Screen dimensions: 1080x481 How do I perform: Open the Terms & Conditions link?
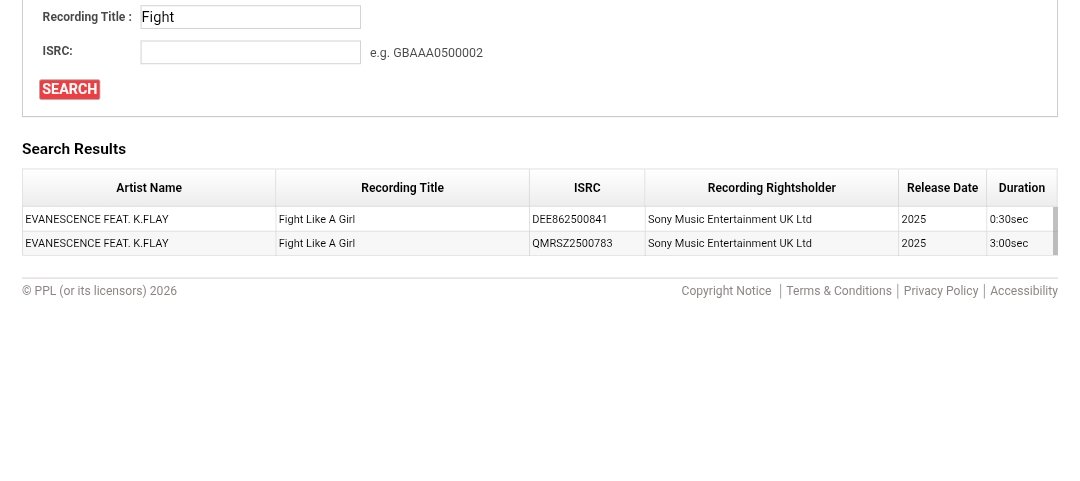pos(839,291)
